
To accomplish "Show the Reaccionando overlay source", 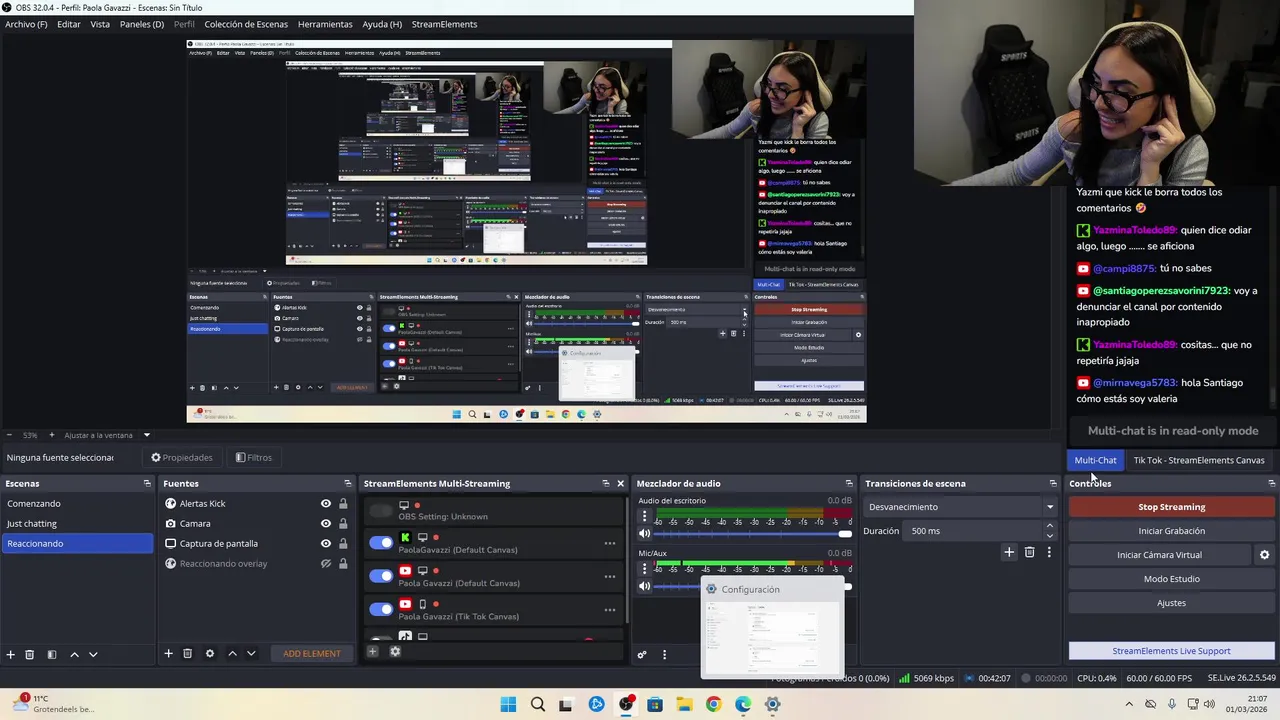I will [325, 564].
